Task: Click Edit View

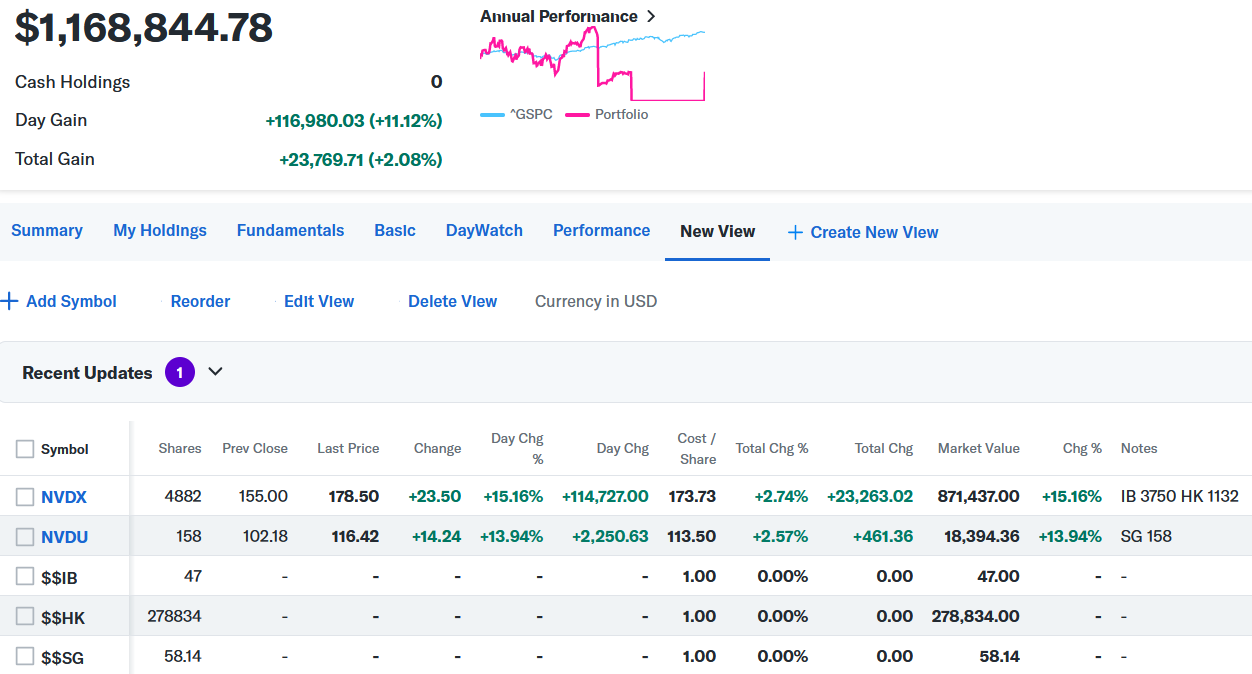Action: (x=319, y=301)
